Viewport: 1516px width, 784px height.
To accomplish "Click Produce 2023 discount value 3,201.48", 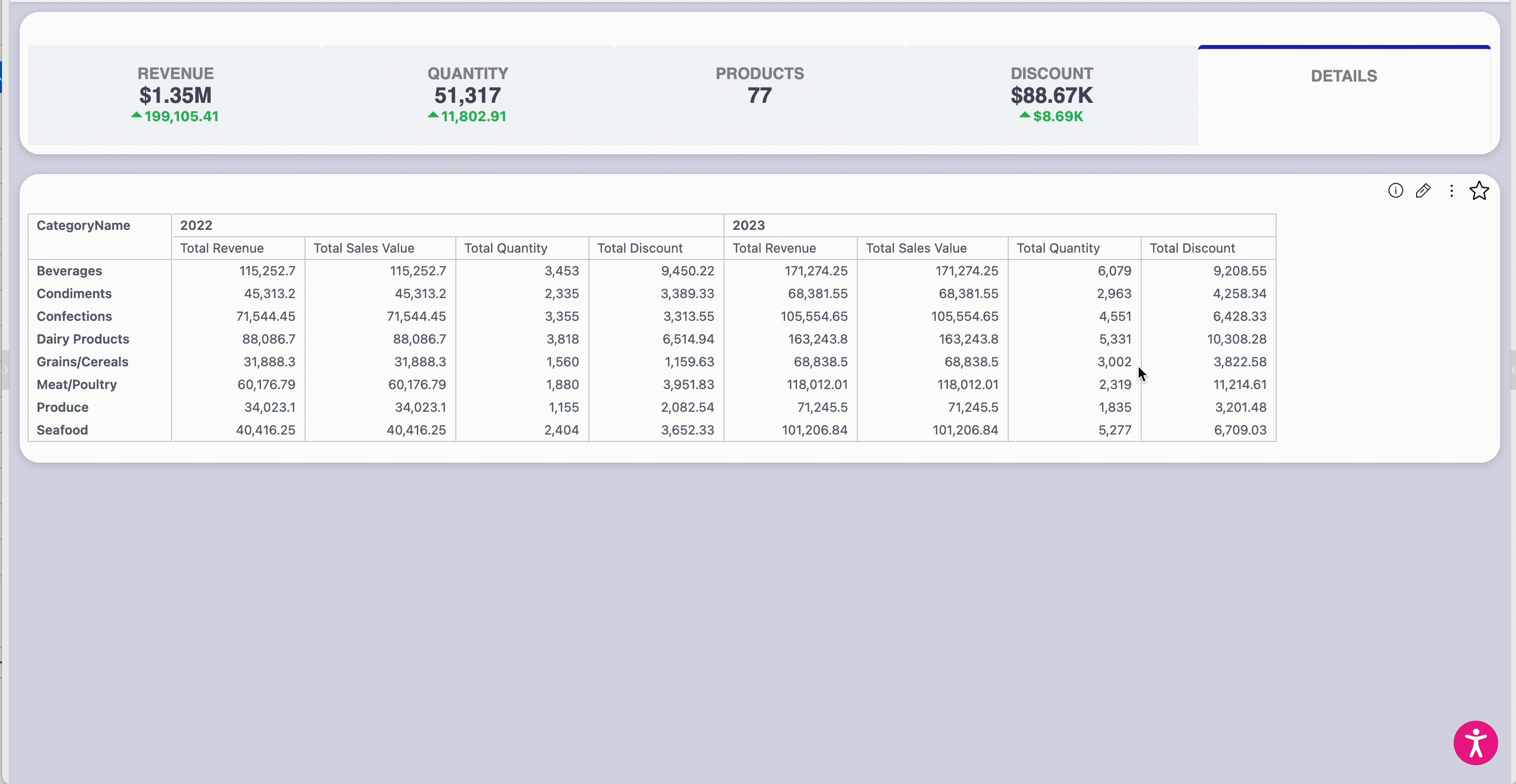I will tap(1240, 407).
